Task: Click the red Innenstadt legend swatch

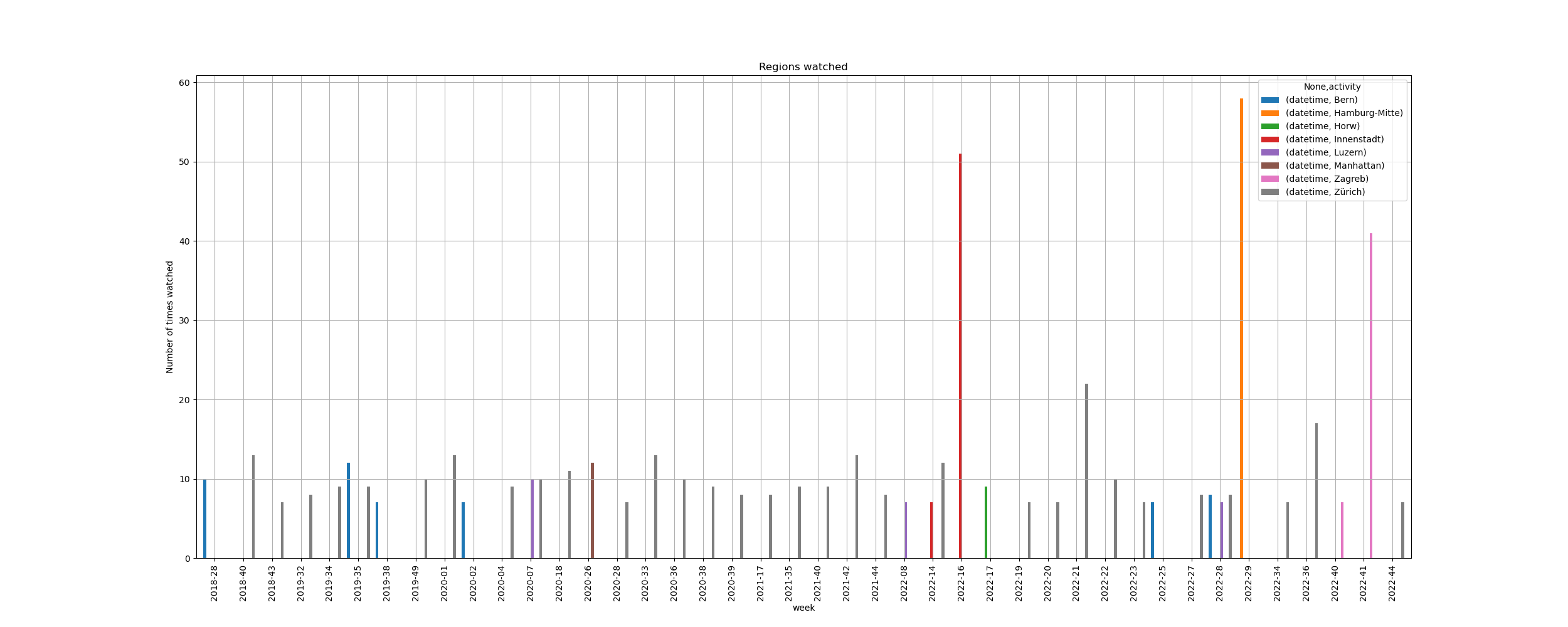Action: point(1269,140)
